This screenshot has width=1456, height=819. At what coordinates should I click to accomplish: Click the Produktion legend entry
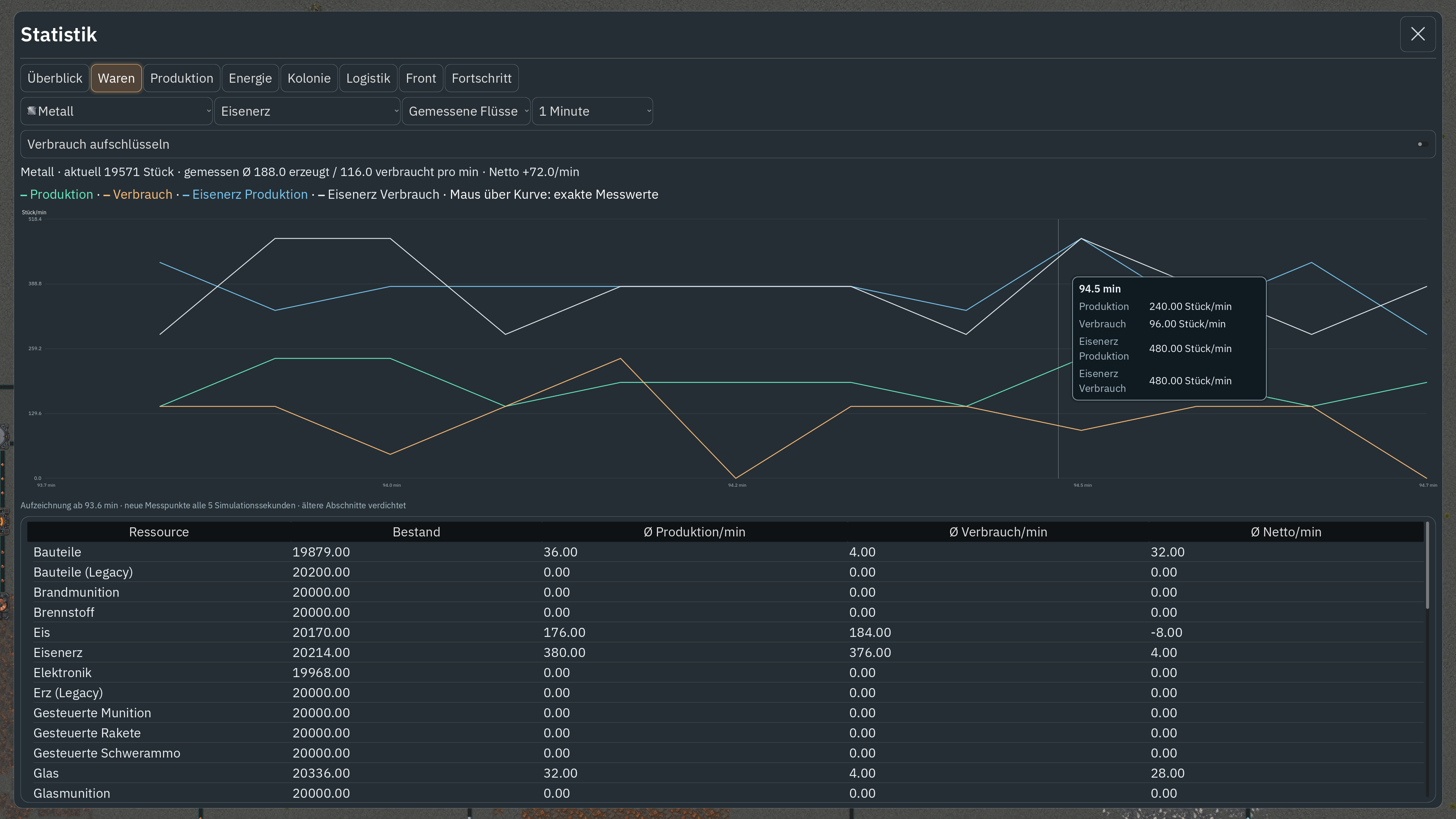click(x=57, y=195)
